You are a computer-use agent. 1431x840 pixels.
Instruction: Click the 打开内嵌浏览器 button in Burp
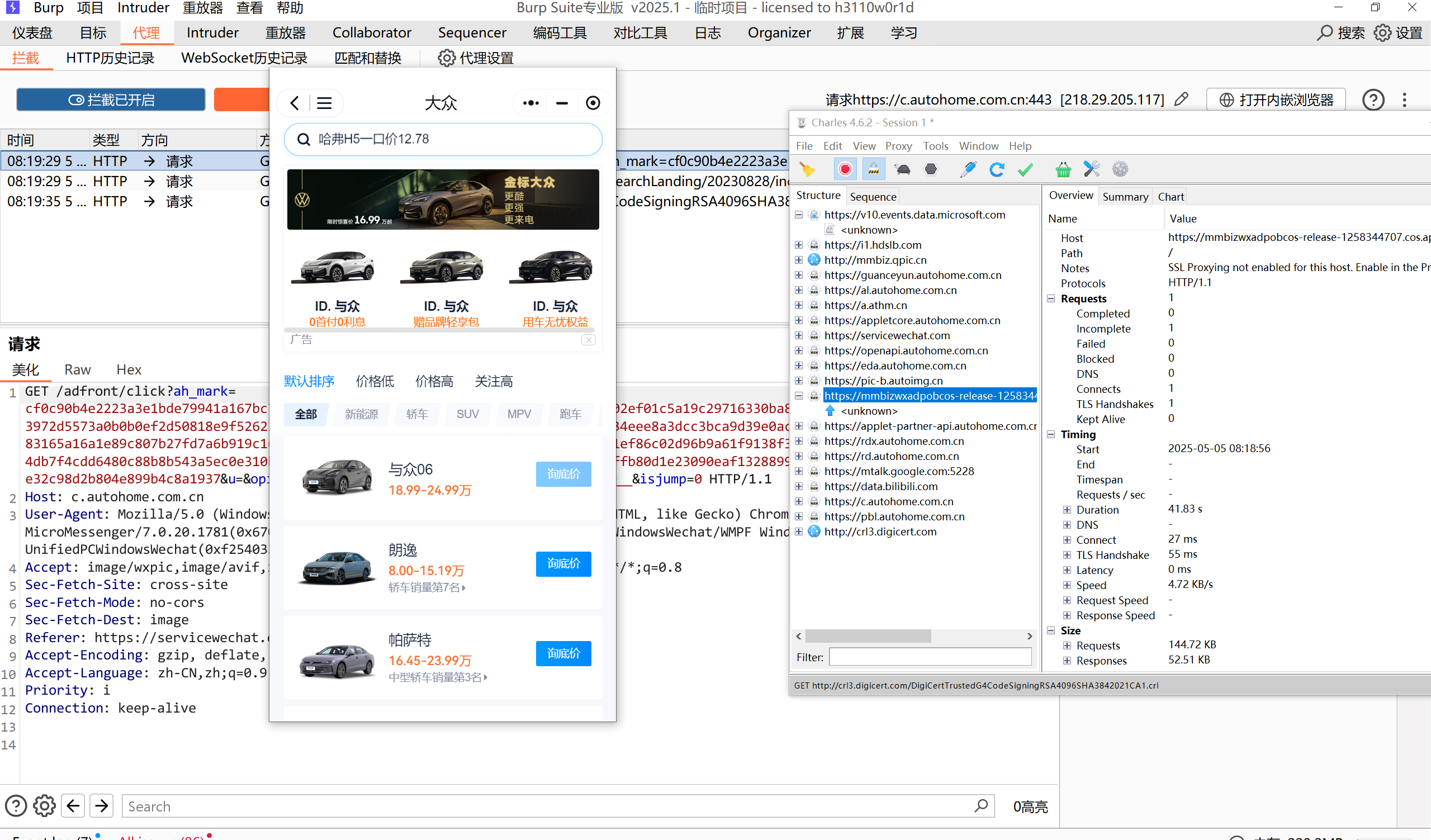[1276, 99]
